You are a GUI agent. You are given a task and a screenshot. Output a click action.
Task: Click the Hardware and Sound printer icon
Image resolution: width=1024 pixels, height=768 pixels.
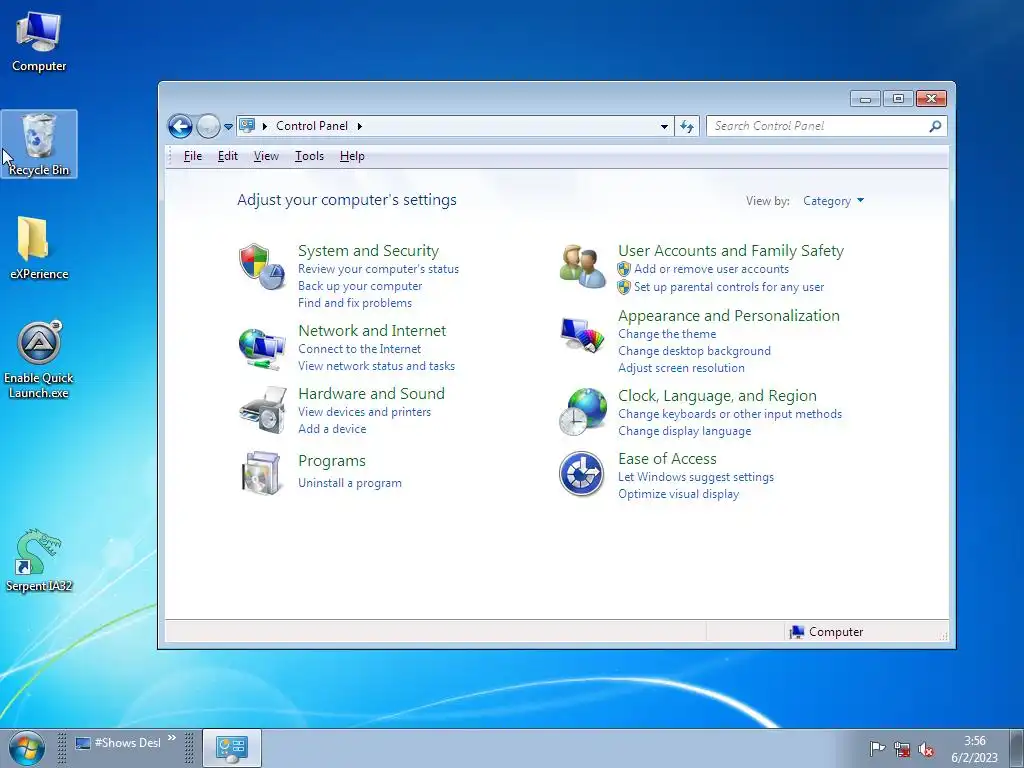coord(263,410)
